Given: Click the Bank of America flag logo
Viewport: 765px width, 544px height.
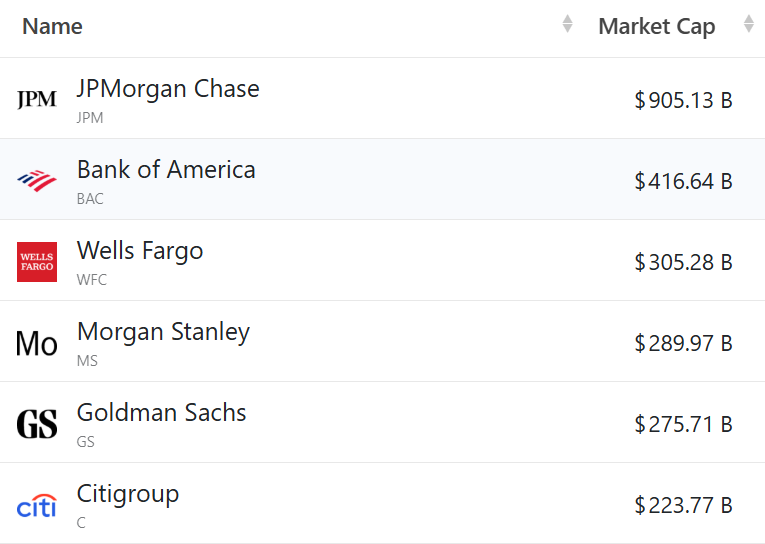Looking at the screenshot, I should 37,180.
